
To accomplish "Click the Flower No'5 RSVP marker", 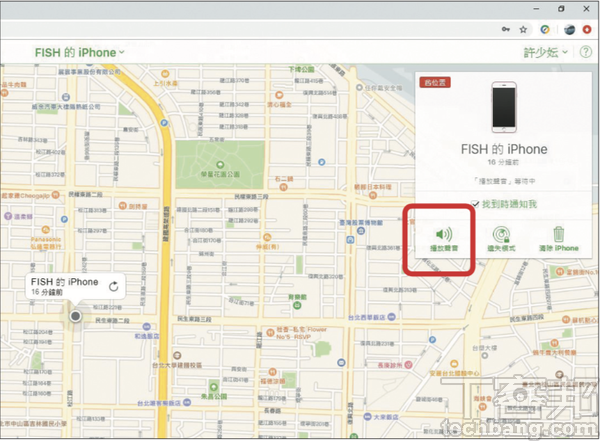I will coord(270,332).
